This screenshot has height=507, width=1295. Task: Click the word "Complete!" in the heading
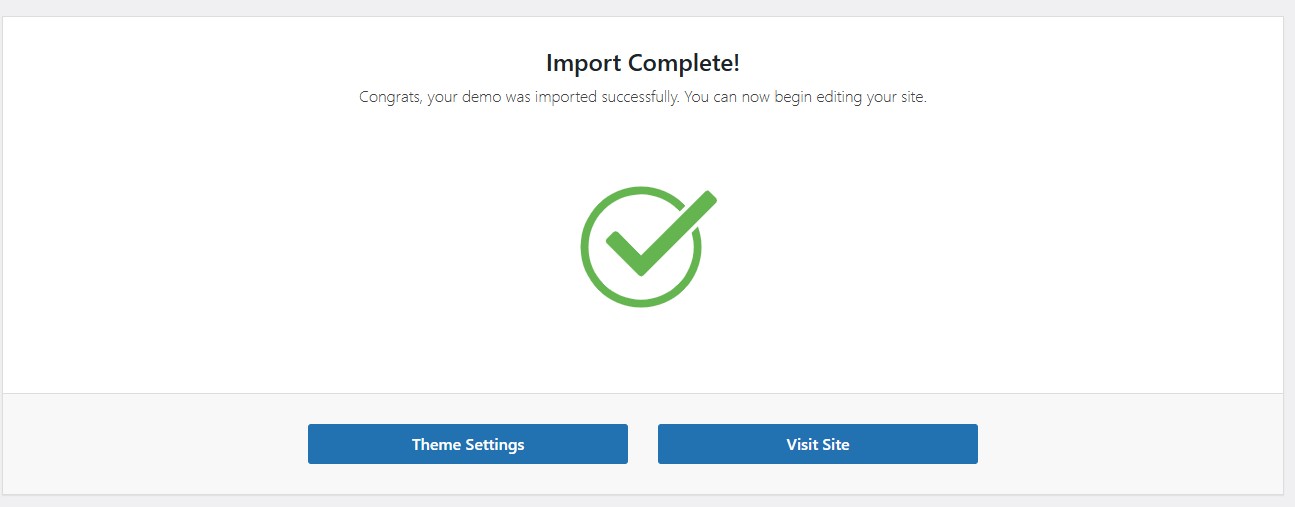[x=683, y=63]
